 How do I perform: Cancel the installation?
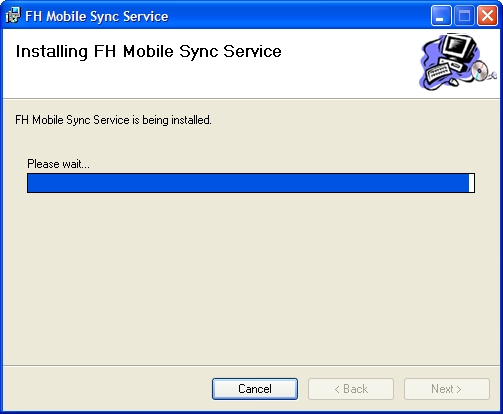click(255, 389)
